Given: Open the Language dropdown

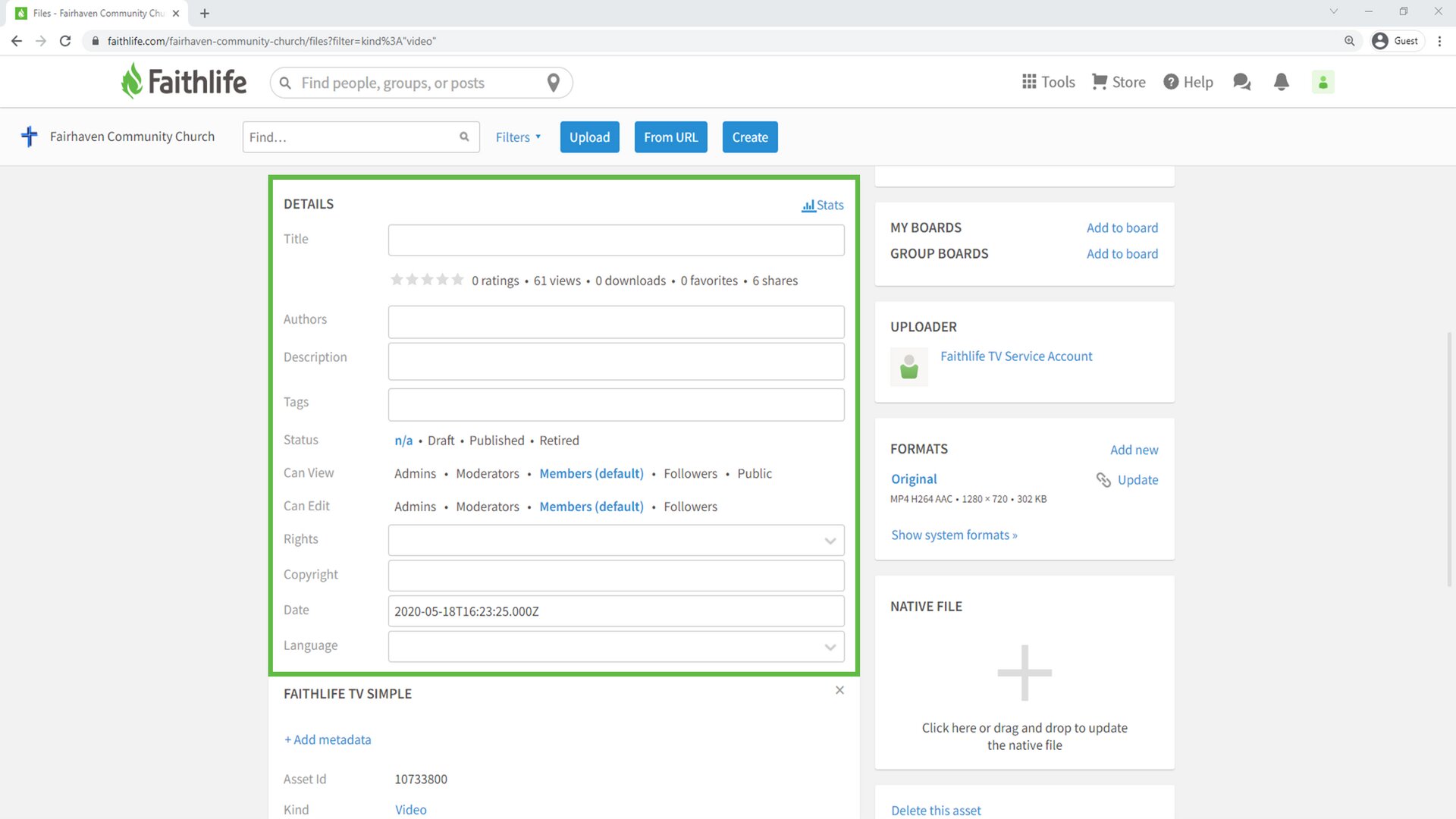Looking at the screenshot, I should (x=616, y=647).
